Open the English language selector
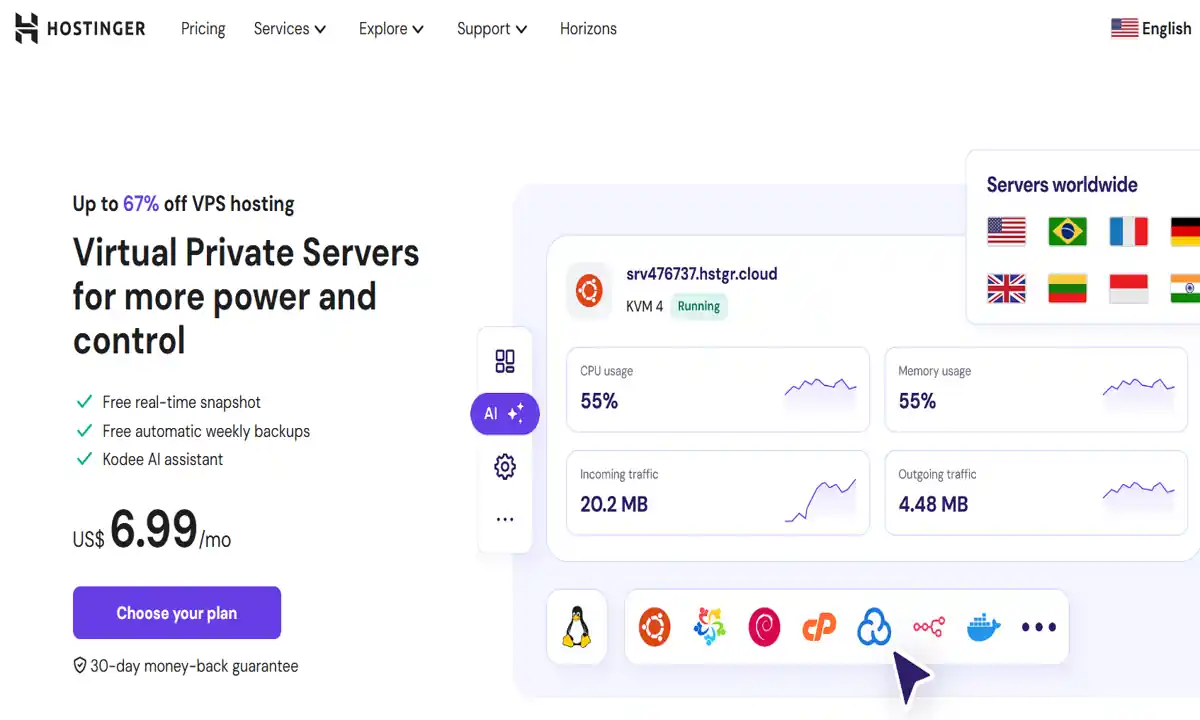The height and width of the screenshot is (720, 1200). point(1151,28)
